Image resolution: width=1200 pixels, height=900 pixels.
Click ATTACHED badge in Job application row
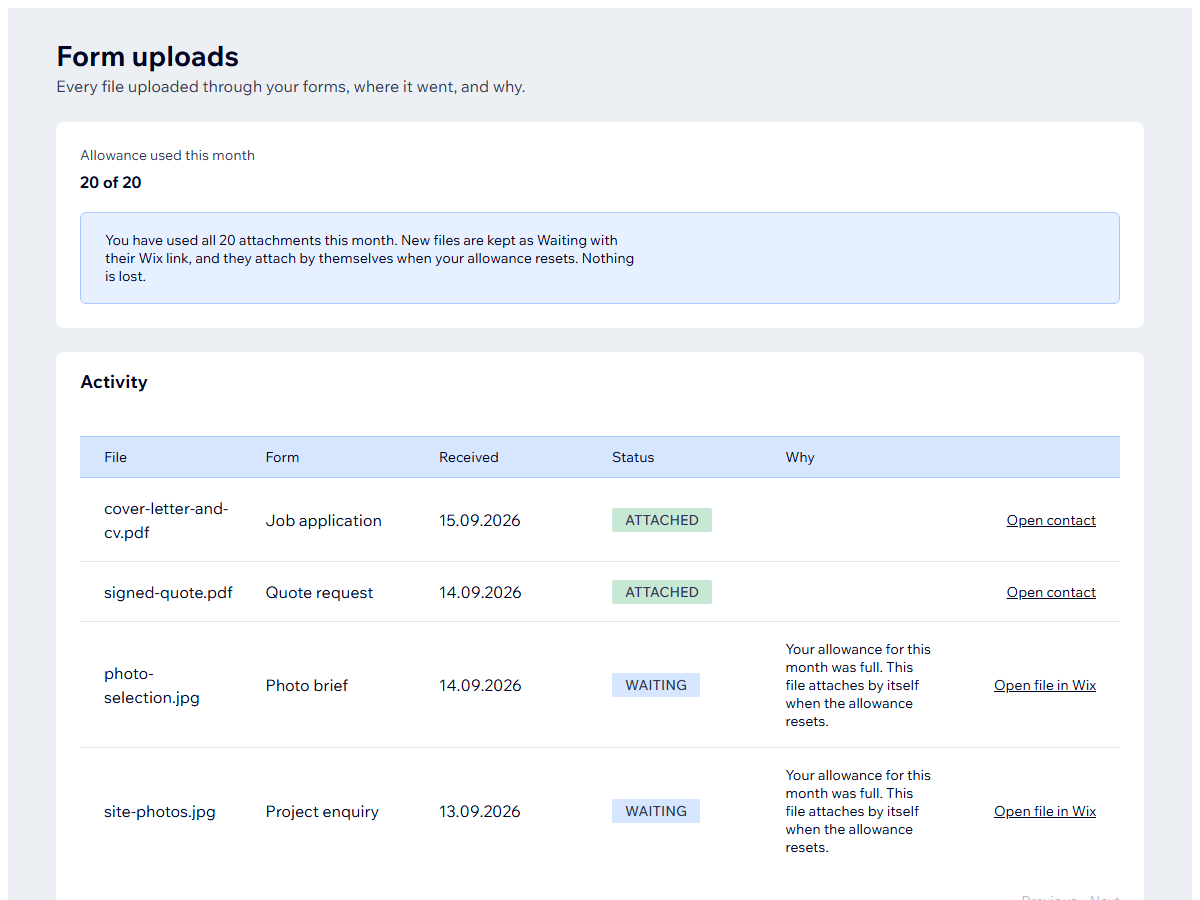tap(662, 520)
